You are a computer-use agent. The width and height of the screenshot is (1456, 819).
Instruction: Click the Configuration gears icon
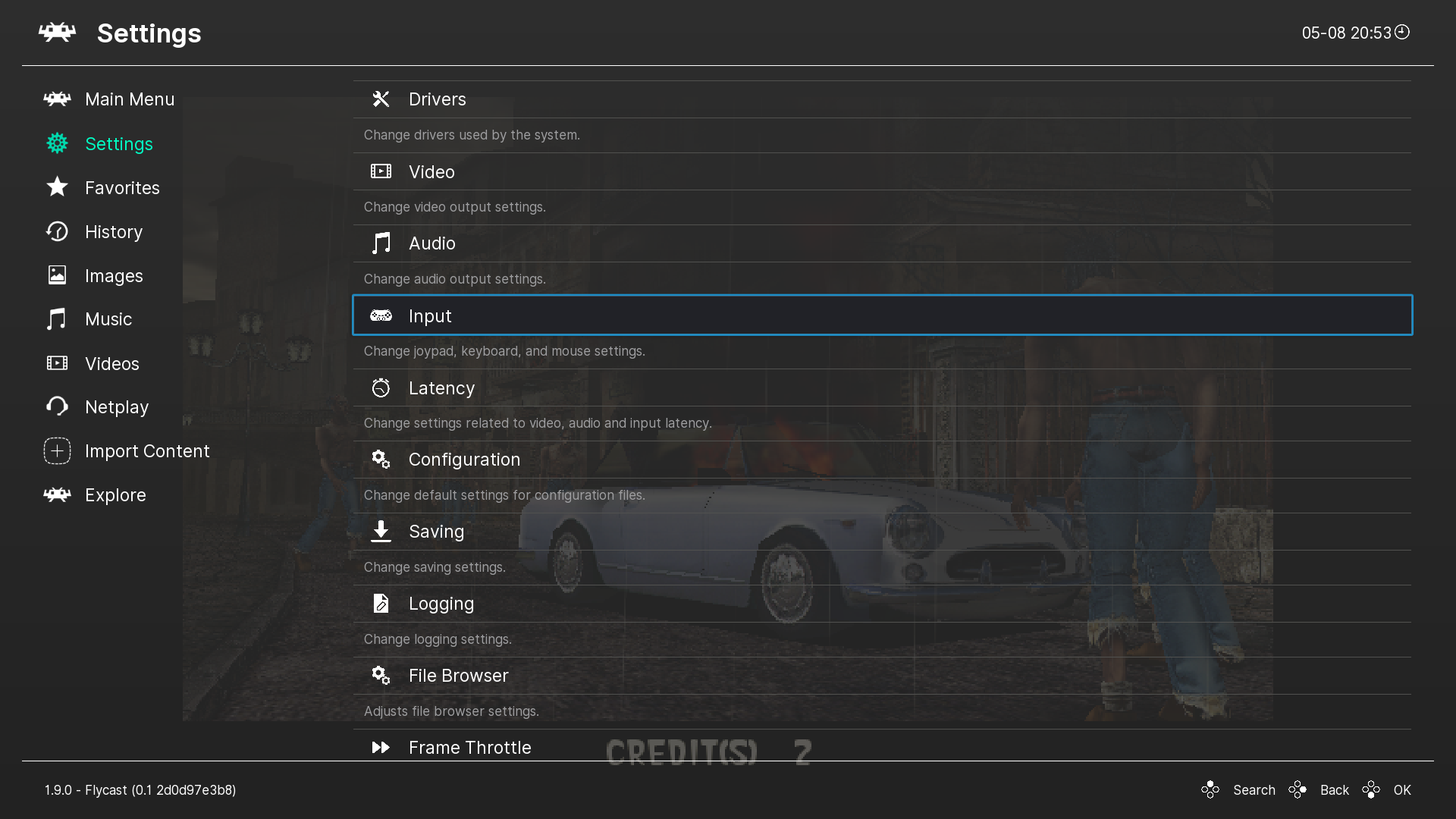coord(381,460)
